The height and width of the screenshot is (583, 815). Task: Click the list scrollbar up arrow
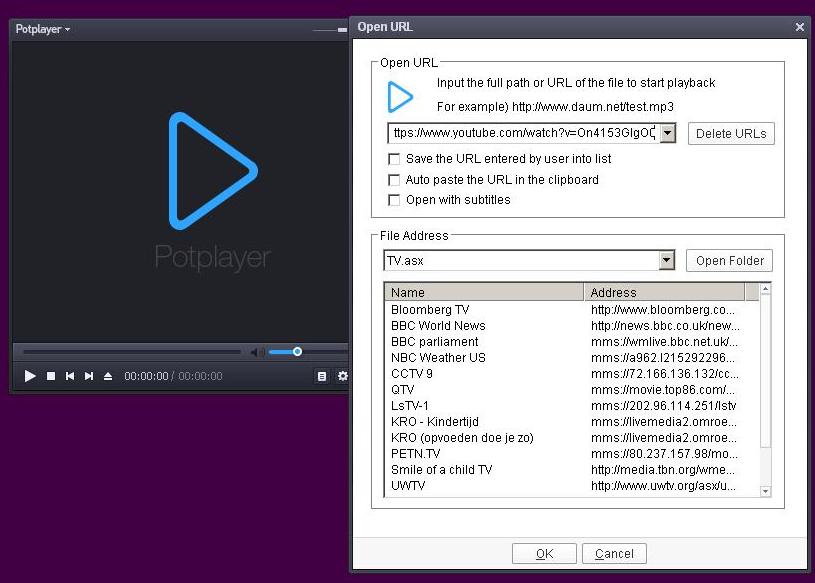[765, 289]
